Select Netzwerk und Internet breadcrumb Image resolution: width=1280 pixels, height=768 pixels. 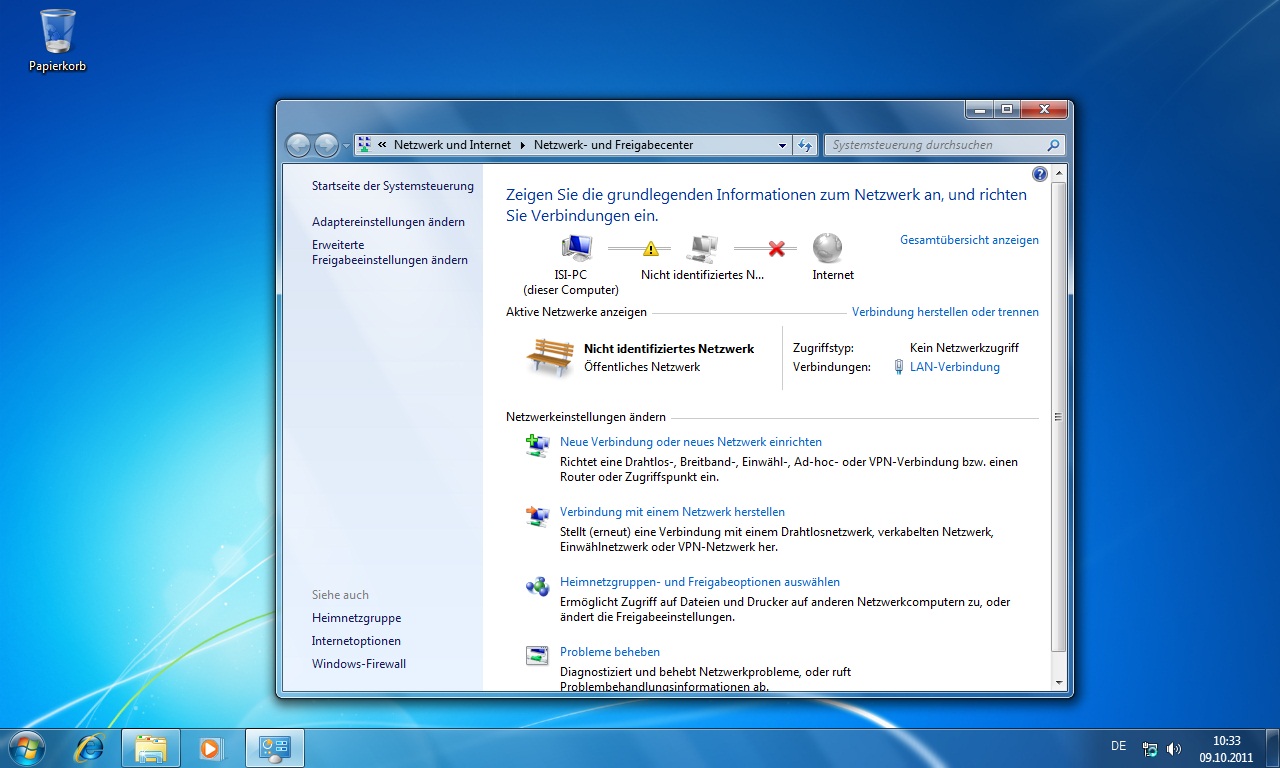pos(452,145)
